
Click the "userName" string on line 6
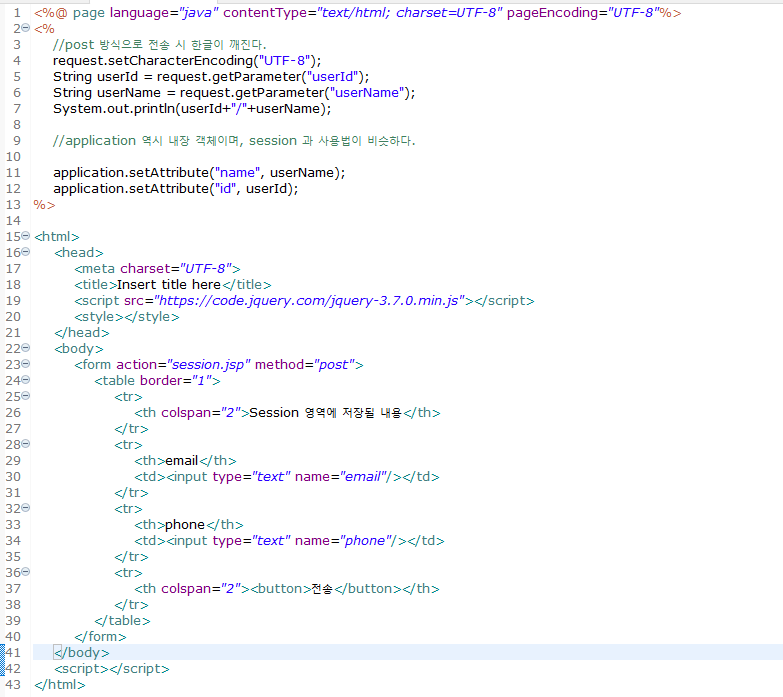[x=368, y=93]
